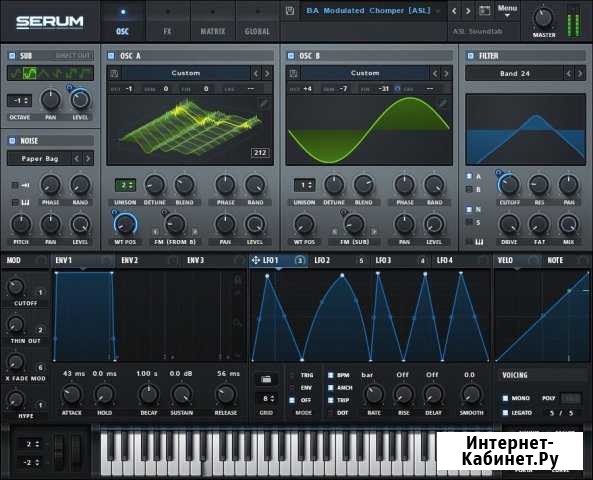Click wavetable frame number 212 box
This screenshot has height=480, width=593.
260,153
